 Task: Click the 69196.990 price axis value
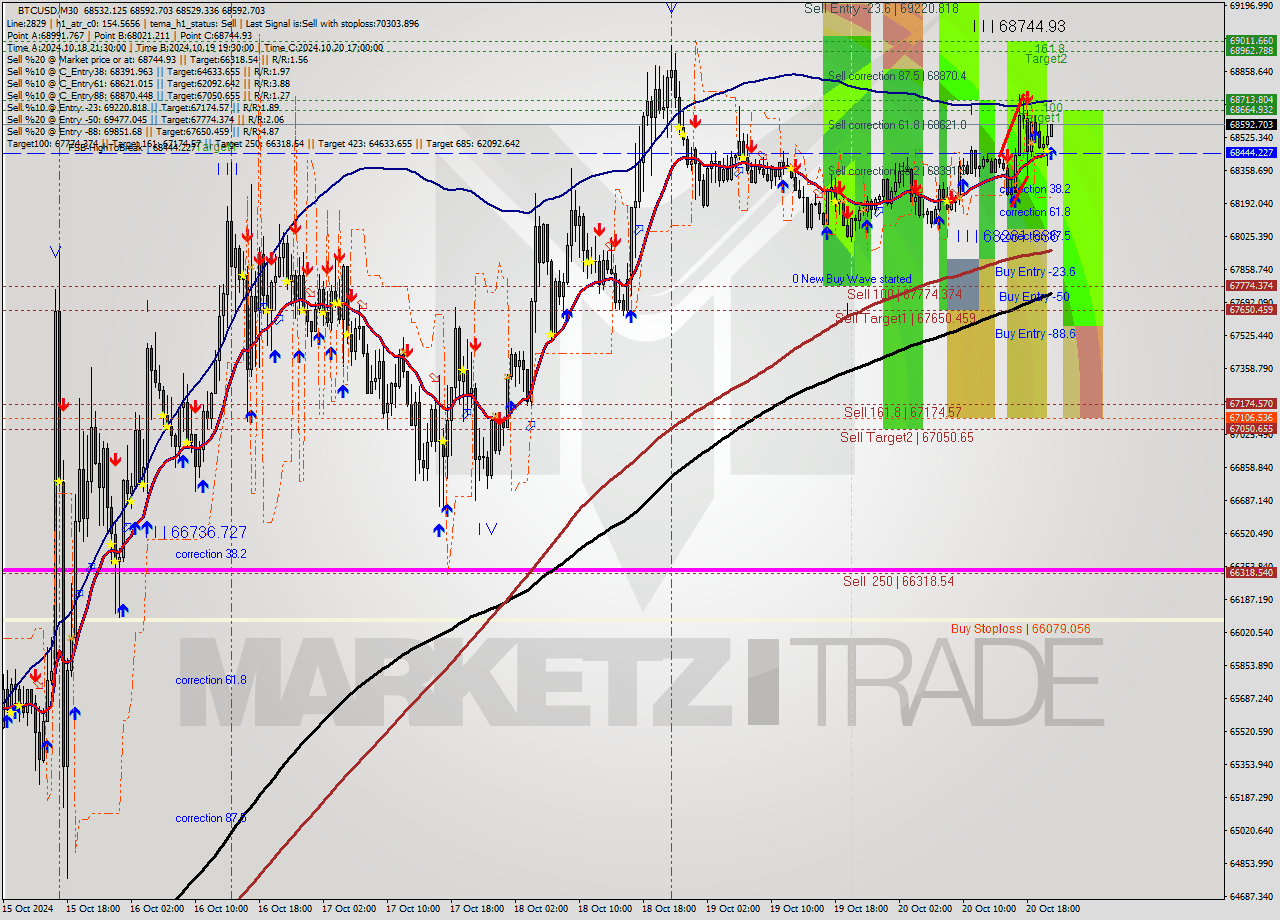pyautogui.click(x=1252, y=6)
